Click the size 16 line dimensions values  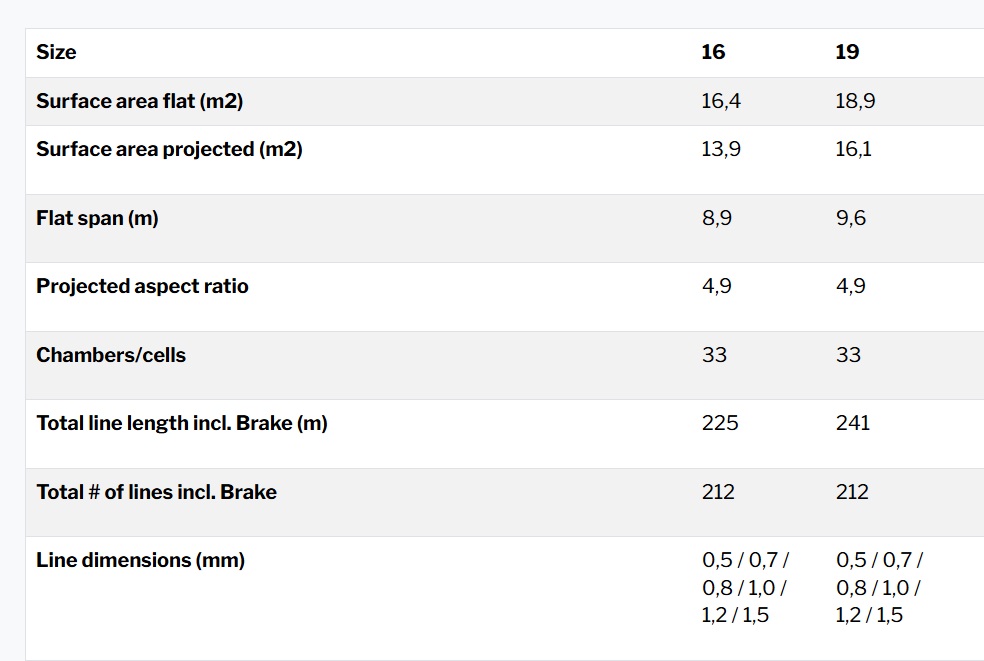coord(745,587)
